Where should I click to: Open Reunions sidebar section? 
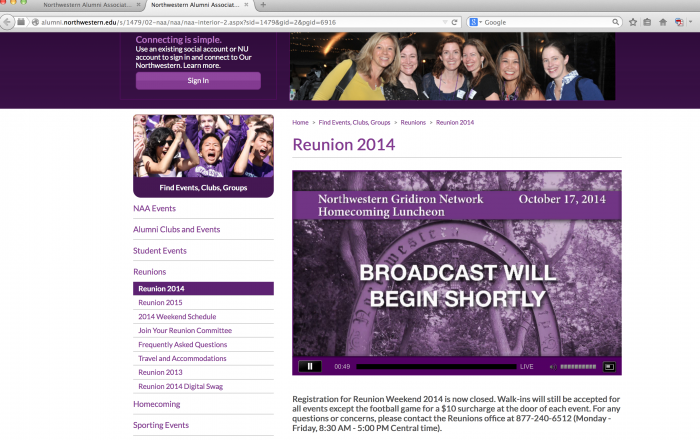[x=150, y=272]
